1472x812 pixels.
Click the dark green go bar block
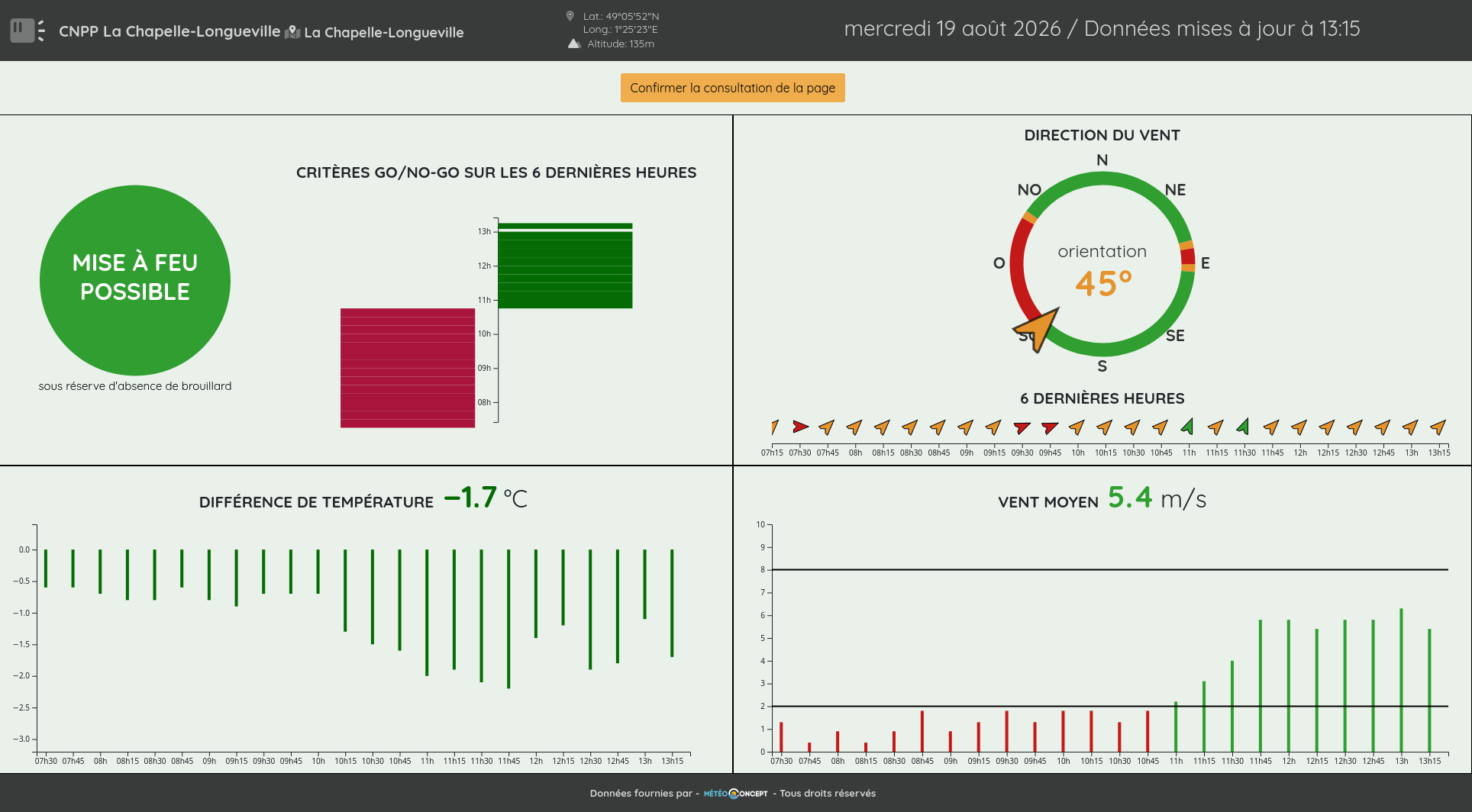(565, 266)
